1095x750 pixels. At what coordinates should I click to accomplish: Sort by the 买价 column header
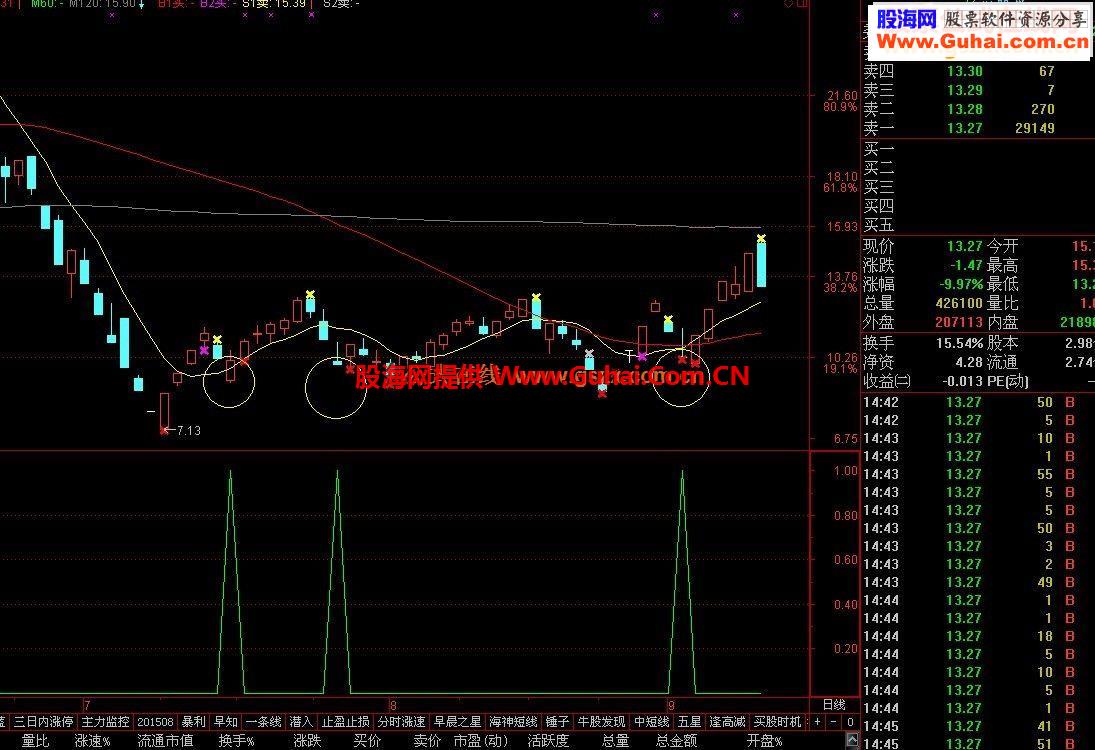(x=367, y=740)
